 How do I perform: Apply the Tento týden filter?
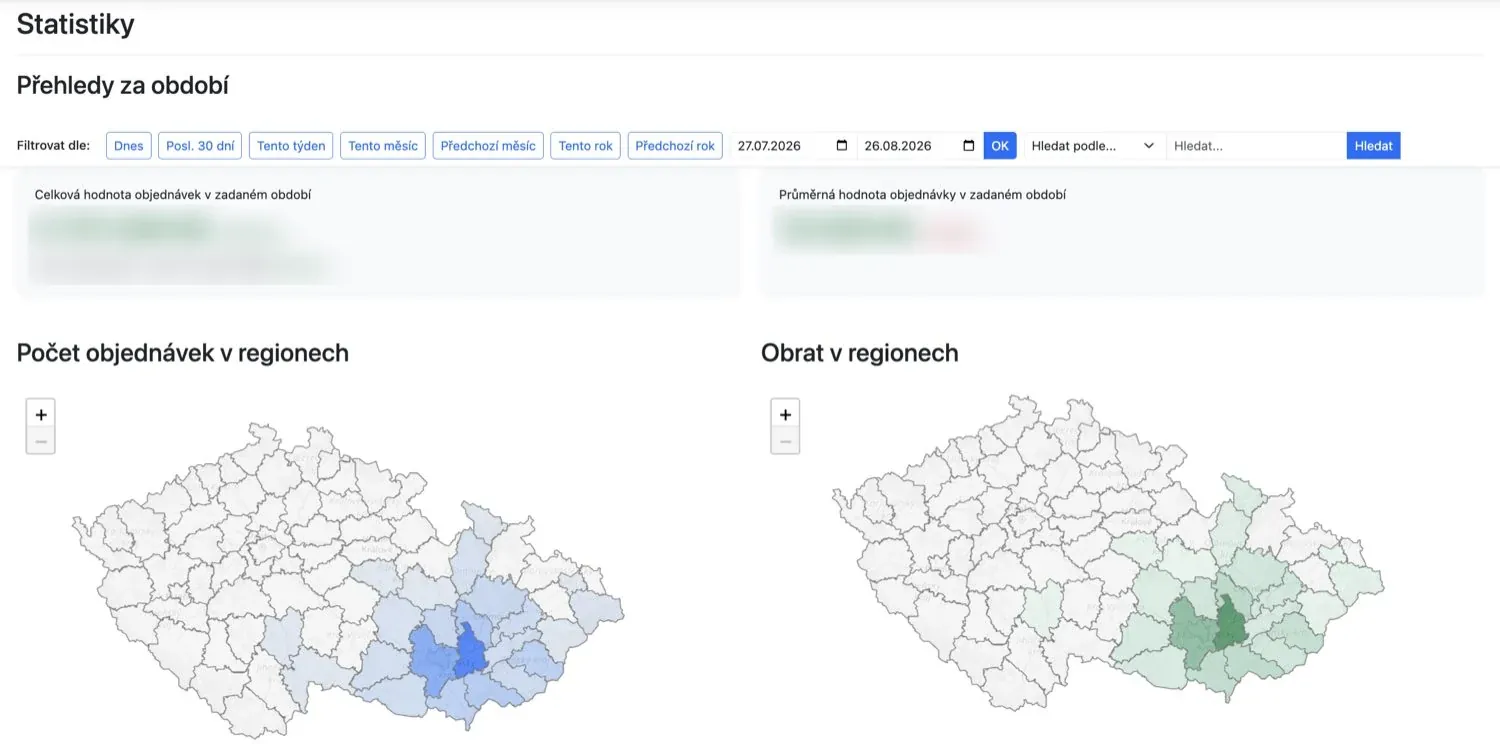click(291, 146)
